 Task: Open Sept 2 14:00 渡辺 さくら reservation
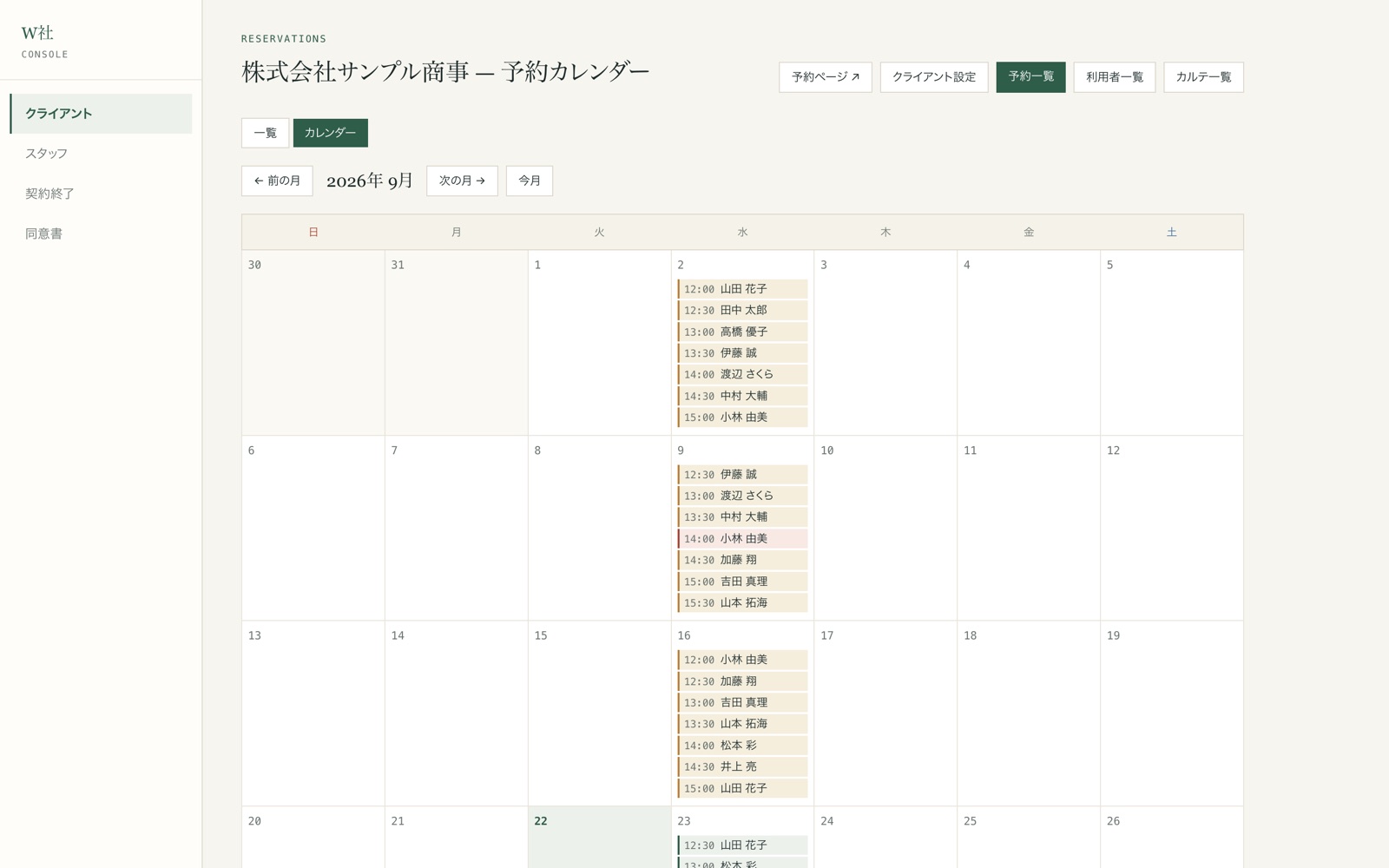click(x=742, y=374)
